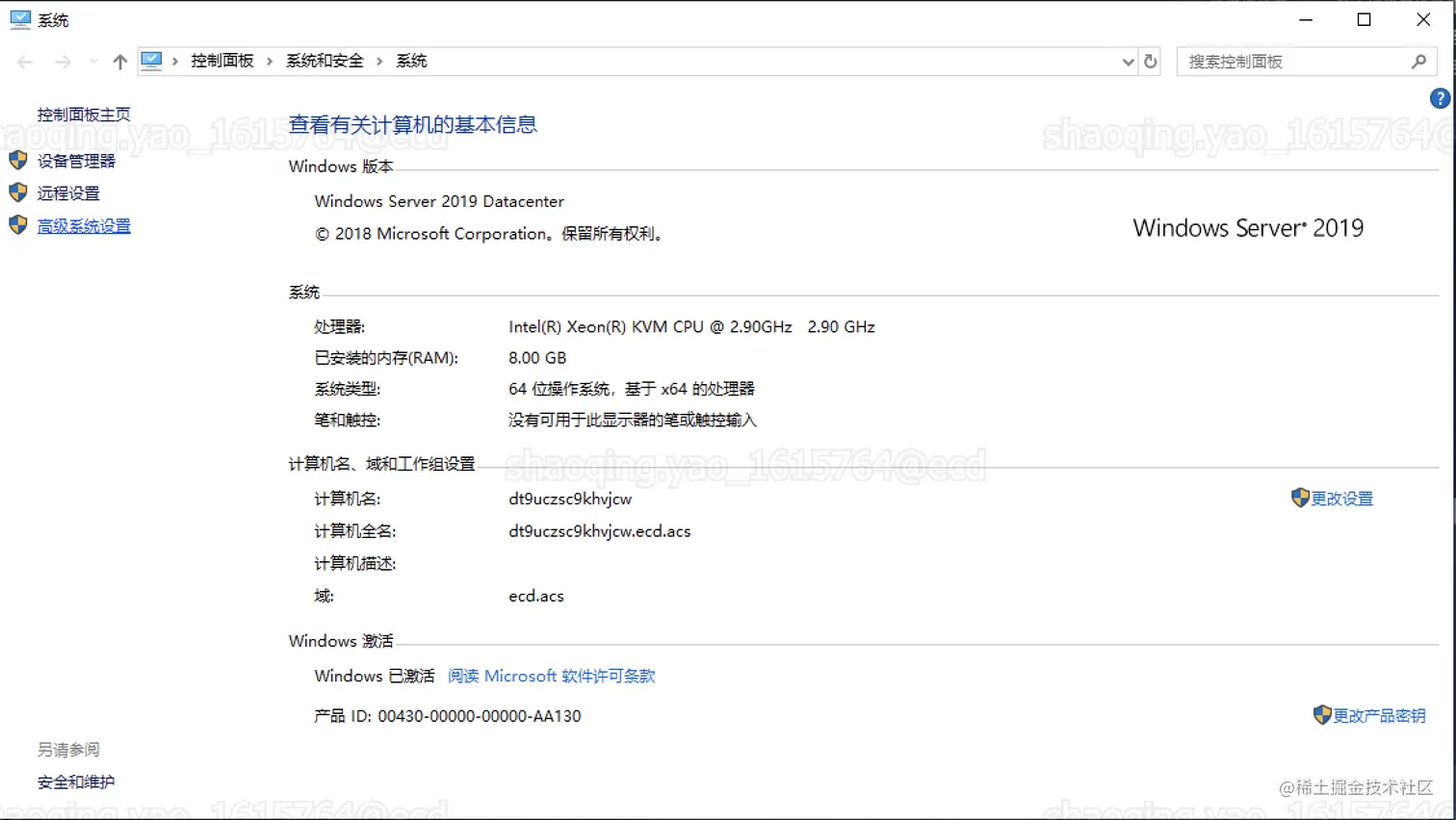Viewport: 1456px width, 820px height.
Task: Expand the chevron after 系统和安全
Action: click(x=379, y=62)
